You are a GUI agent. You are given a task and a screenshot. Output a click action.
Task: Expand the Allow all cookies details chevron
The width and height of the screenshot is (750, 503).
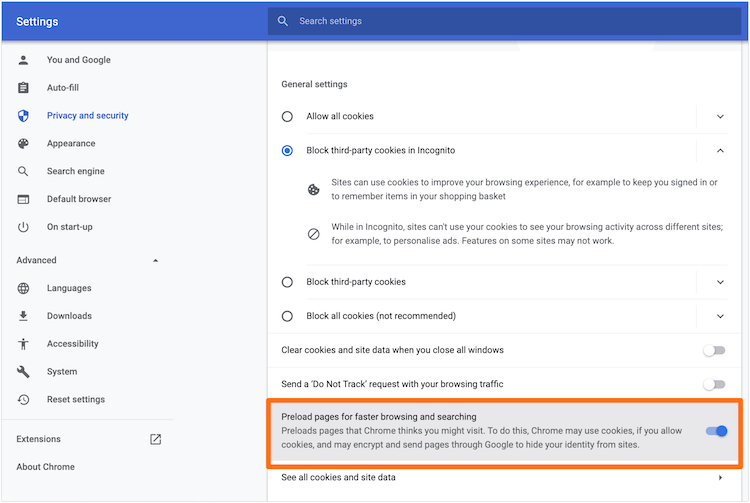point(720,117)
